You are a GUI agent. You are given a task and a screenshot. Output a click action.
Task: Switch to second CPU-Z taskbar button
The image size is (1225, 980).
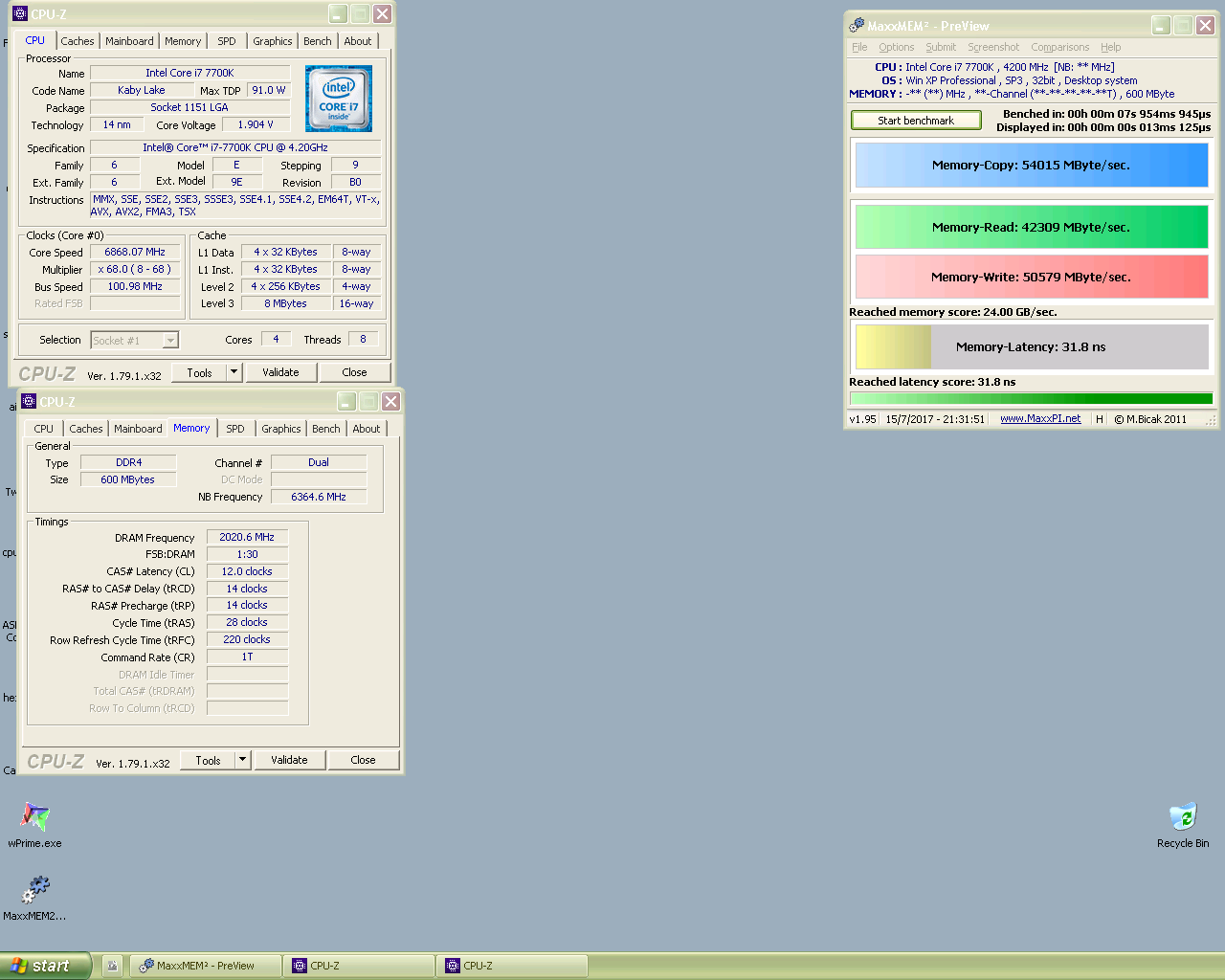tap(512, 966)
